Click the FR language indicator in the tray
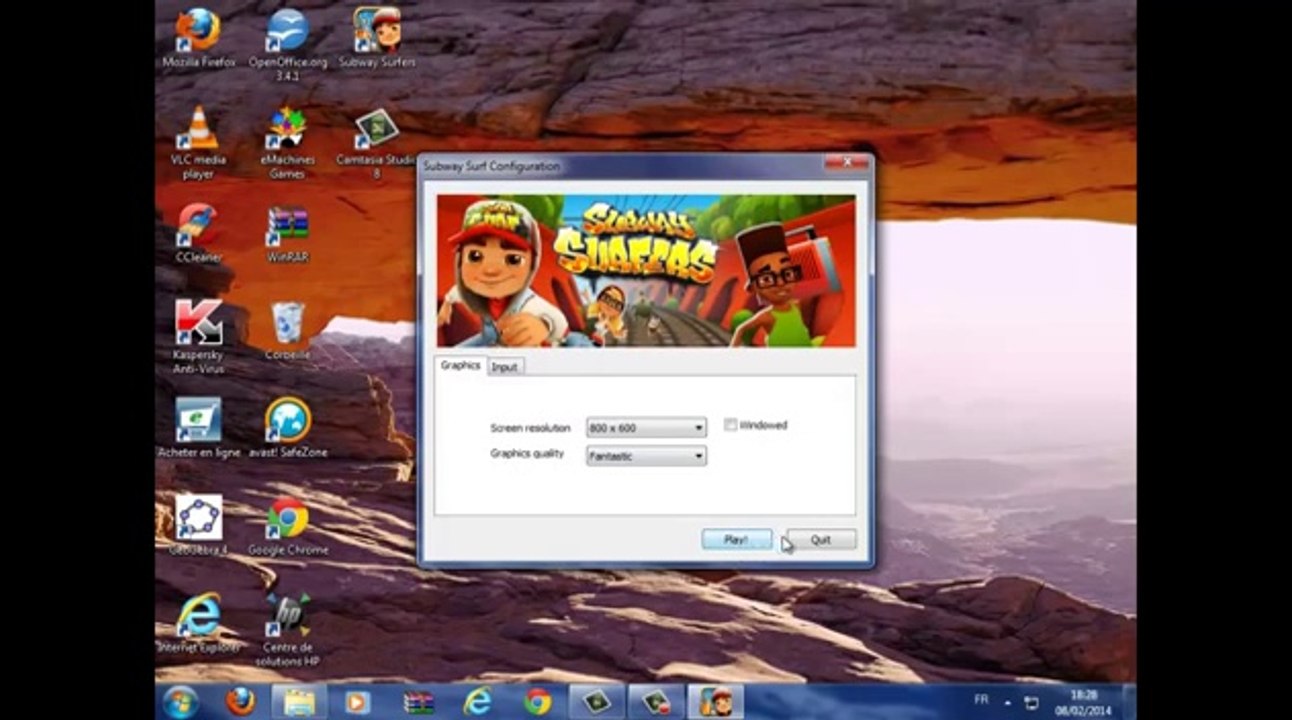Viewport: 1292px width, 720px height. [982, 699]
